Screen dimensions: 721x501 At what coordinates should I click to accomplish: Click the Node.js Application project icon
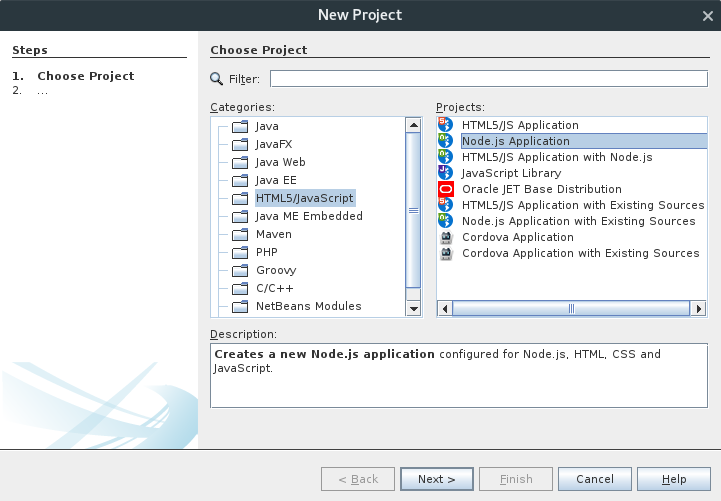(445, 141)
